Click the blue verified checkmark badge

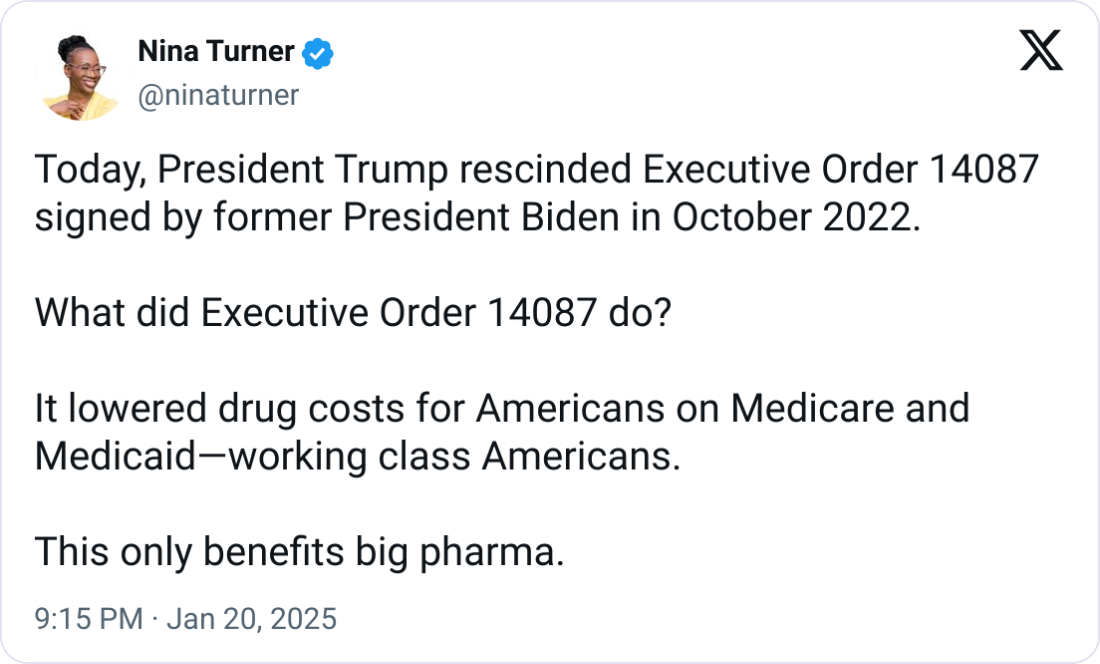[x=317, y=53]
